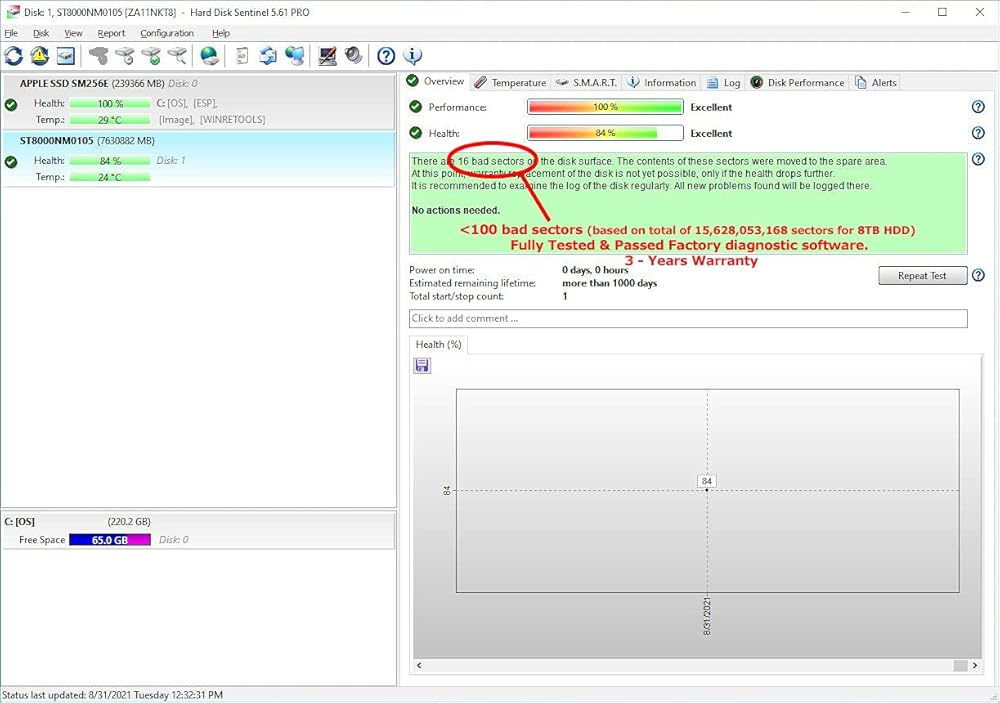Click the Refresh circular arrows toolbar icon
This screenshot has width=1000, height=703.
coord(13,56)
